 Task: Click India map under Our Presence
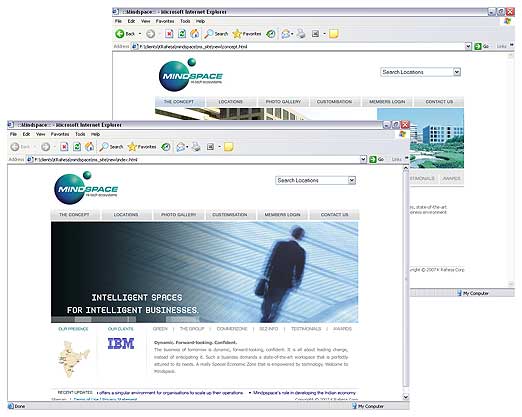[x=73, y=359]
